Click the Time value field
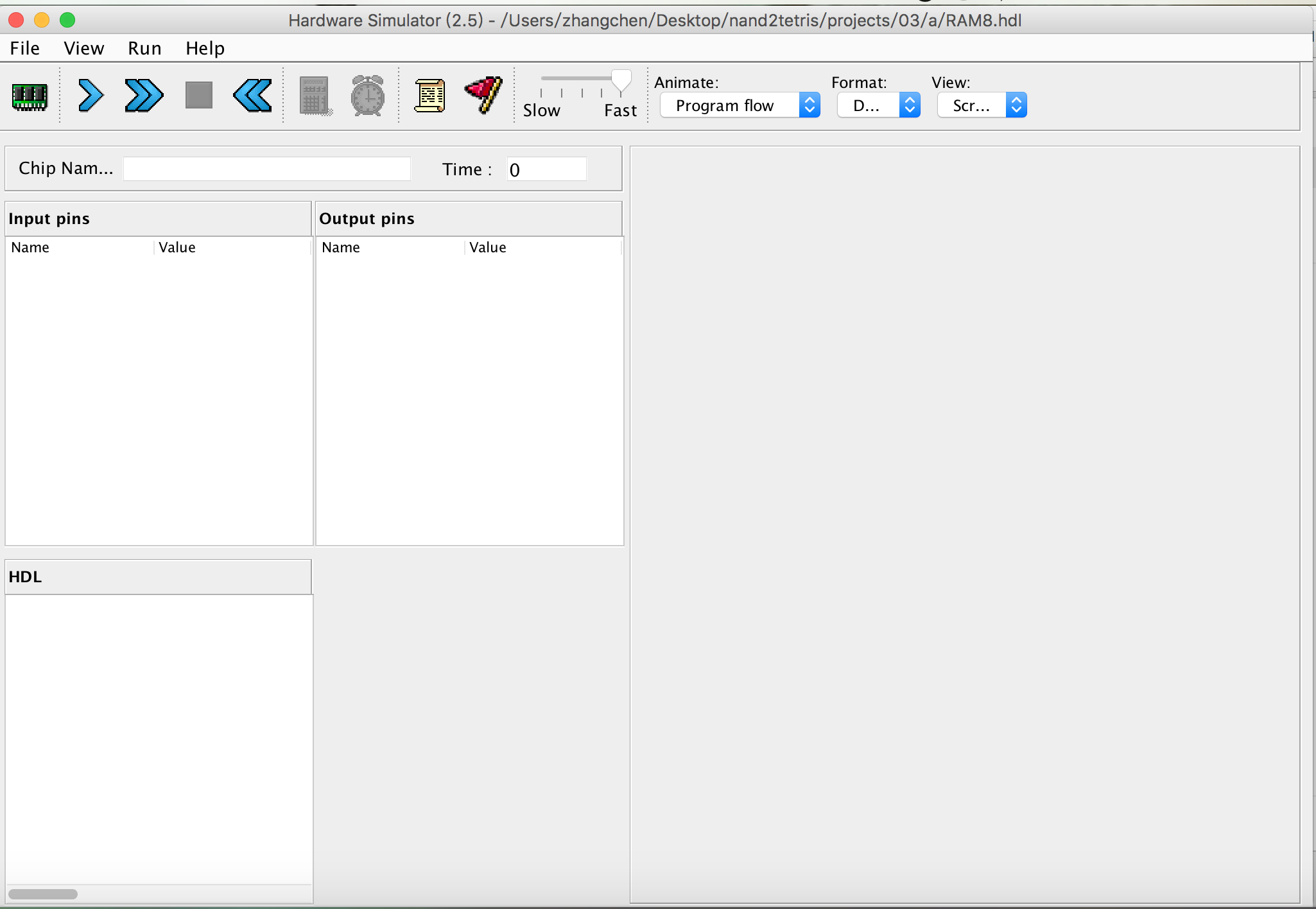1316x909 pixels. 546,169
